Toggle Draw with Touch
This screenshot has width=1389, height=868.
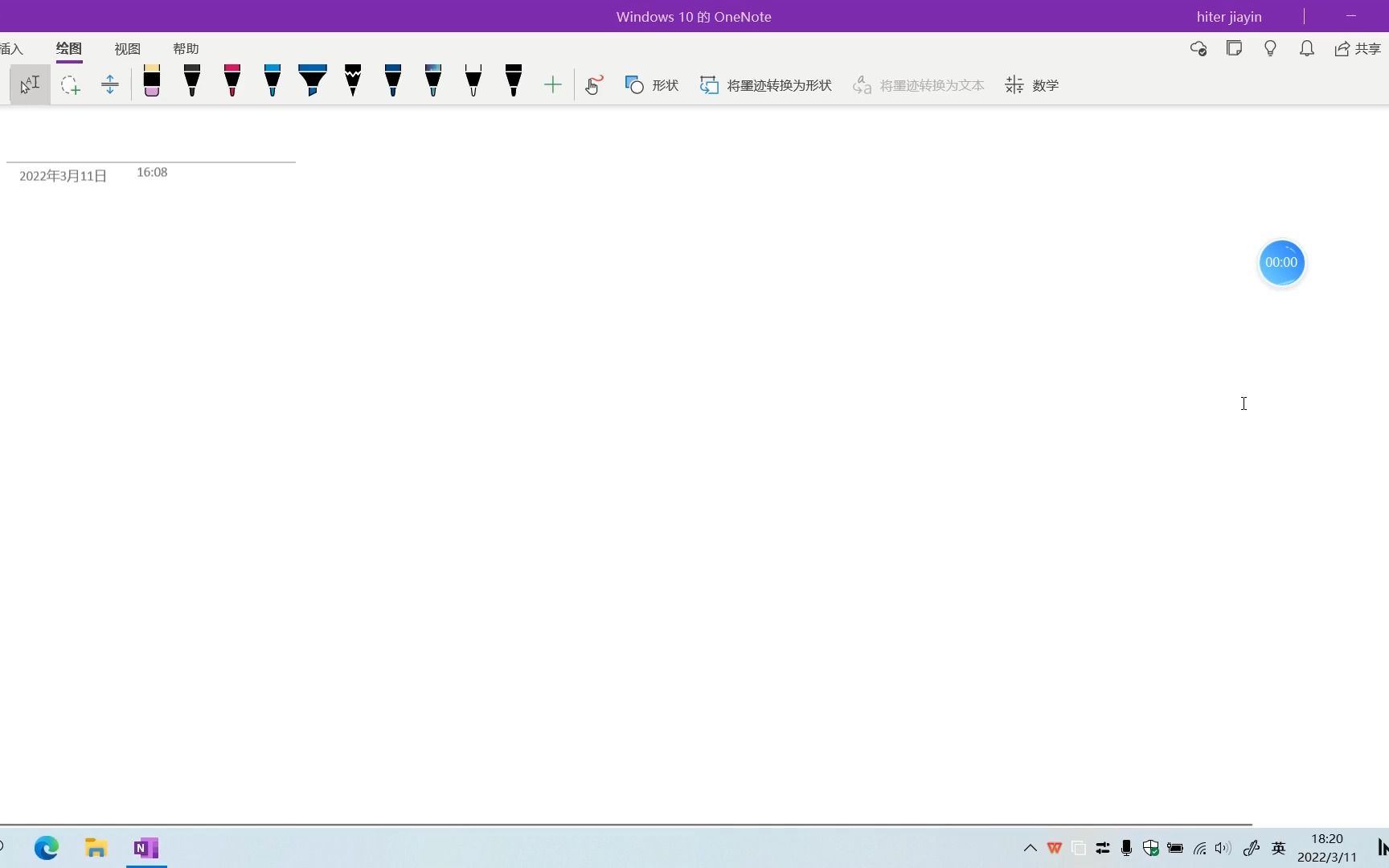tap(594, 84)
